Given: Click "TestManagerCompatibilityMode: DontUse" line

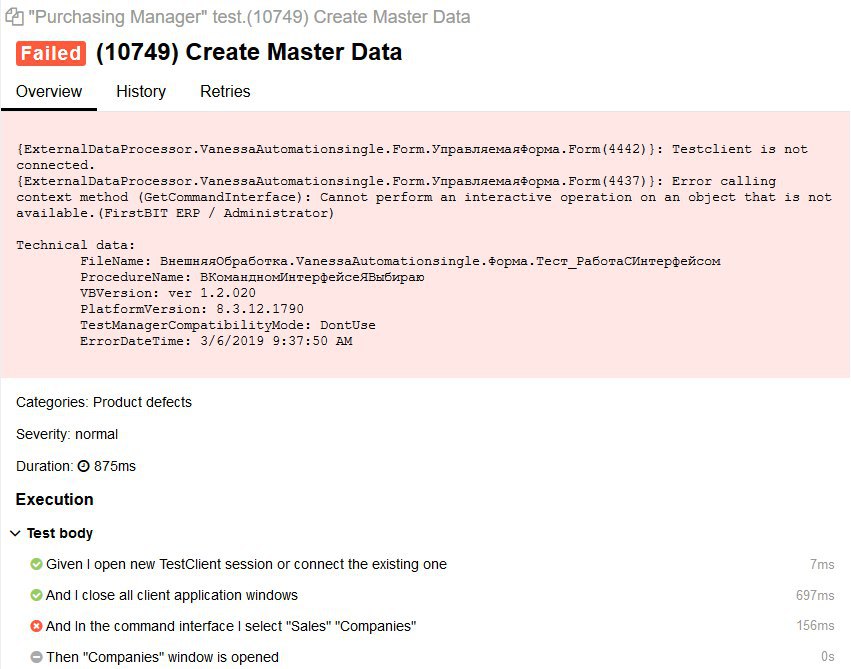Looking at the screenshot, I should [228, 325].
